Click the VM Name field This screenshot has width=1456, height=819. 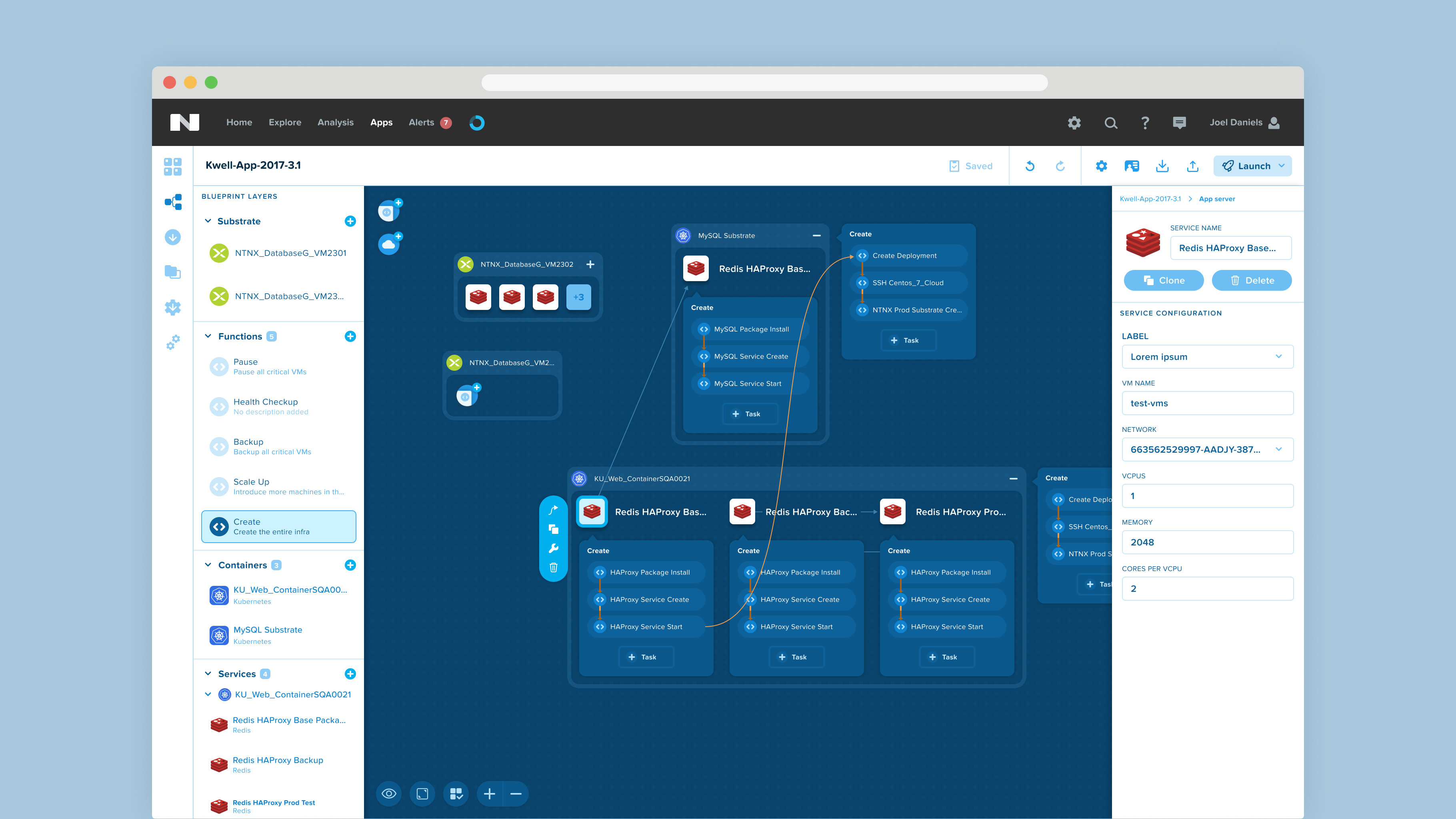pos(1207,404)
